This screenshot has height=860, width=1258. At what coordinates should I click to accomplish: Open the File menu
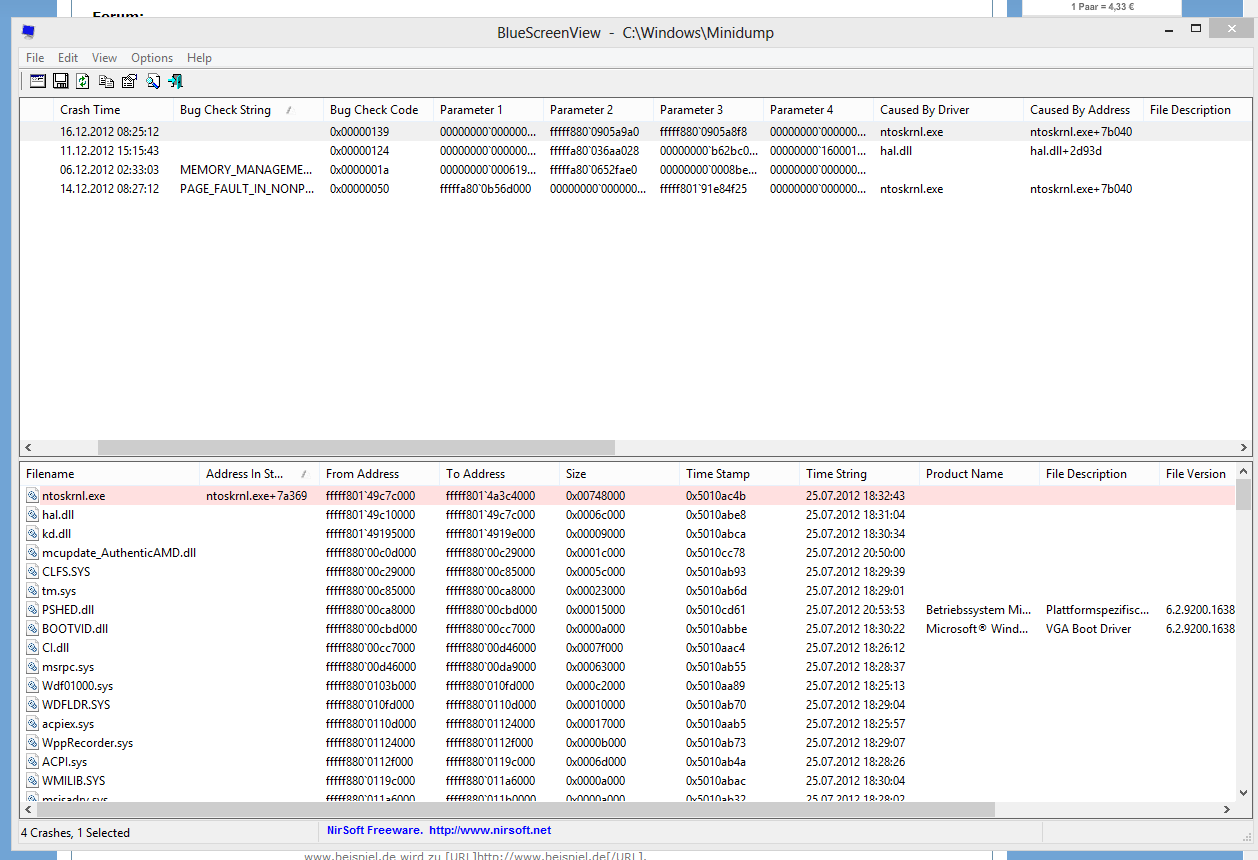click(35, 58)
